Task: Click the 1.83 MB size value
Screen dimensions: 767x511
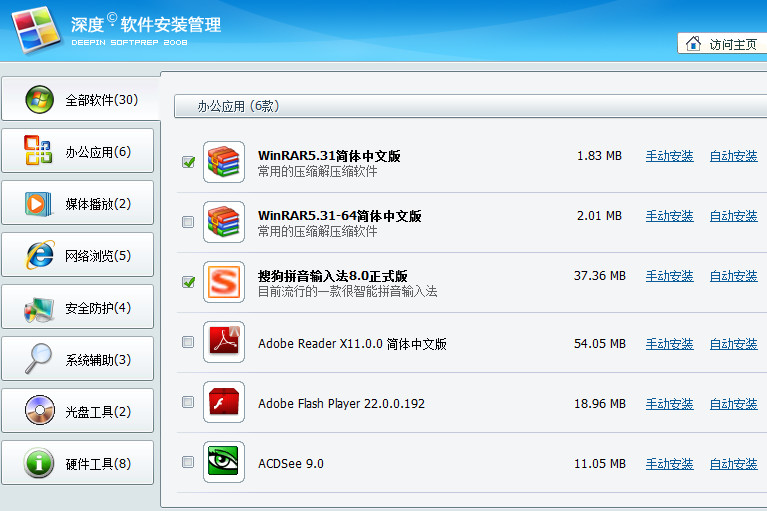Action: pyautogui.click(x=599, y=156)
